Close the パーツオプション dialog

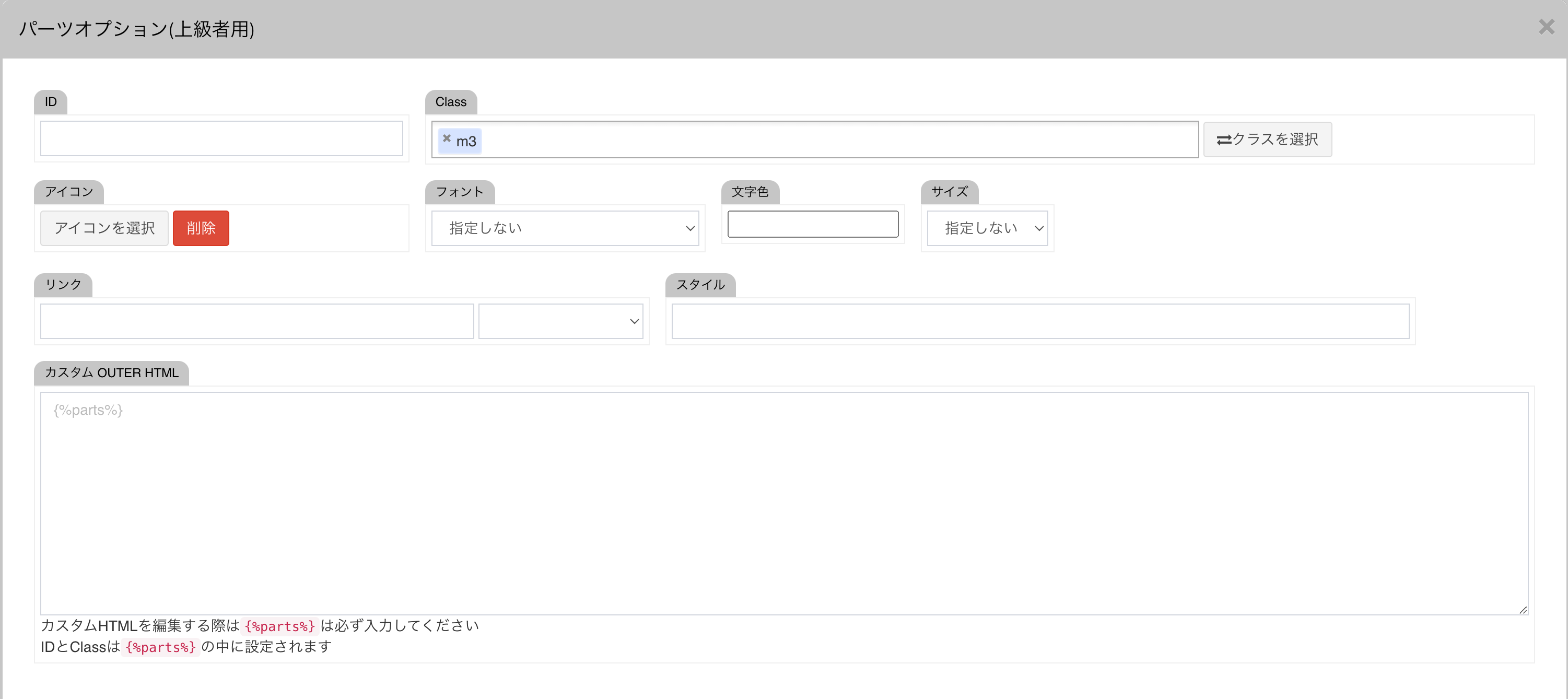click(1546, 27)
